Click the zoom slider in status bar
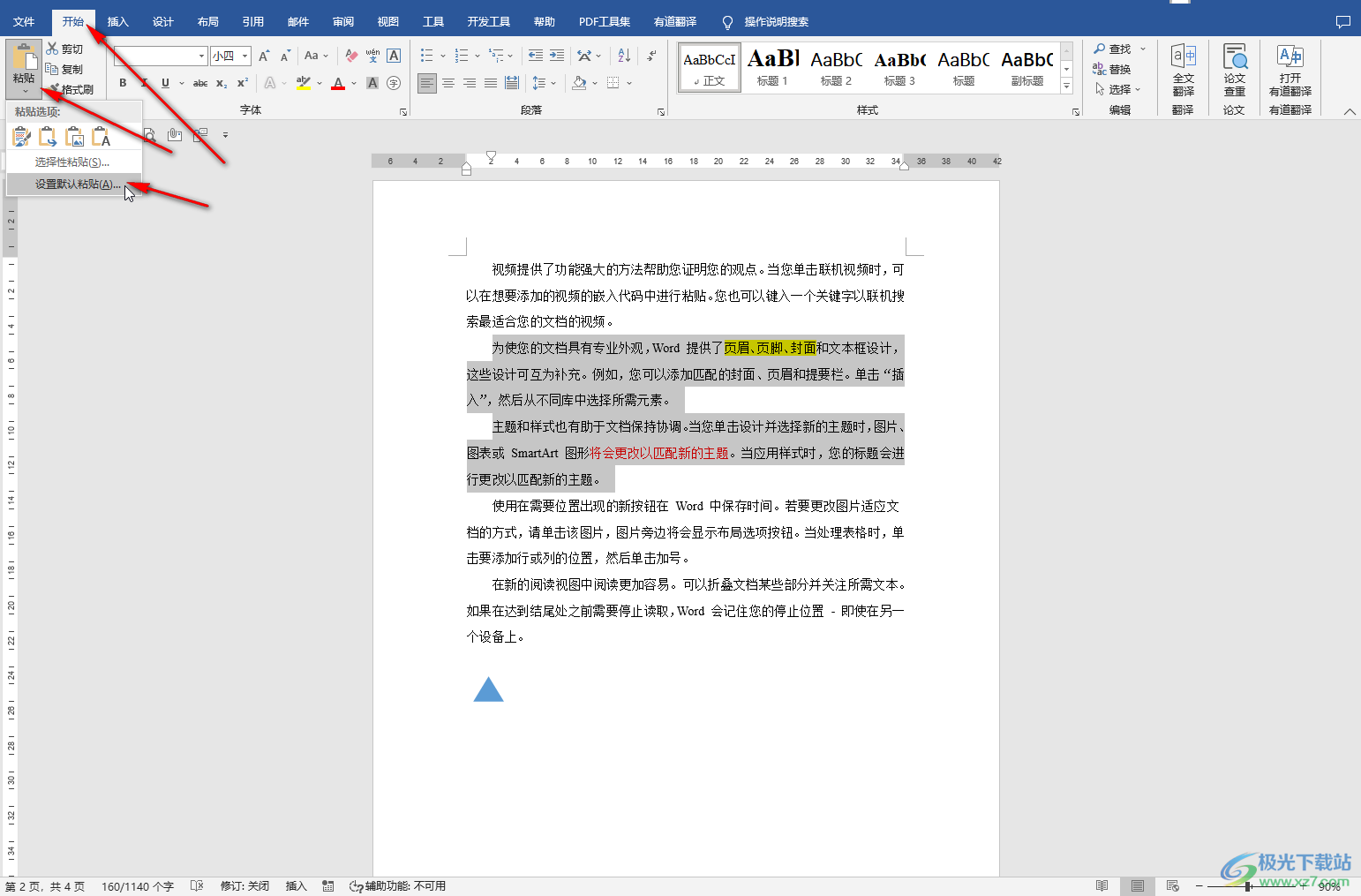 (x=1249, y=886)
